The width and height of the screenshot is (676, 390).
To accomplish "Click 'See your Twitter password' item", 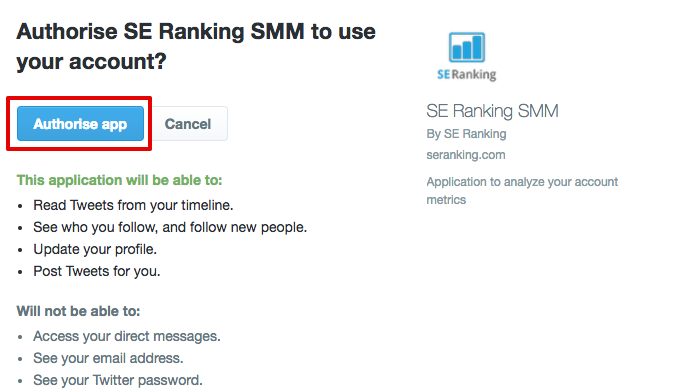I will [x=118, y=380].
